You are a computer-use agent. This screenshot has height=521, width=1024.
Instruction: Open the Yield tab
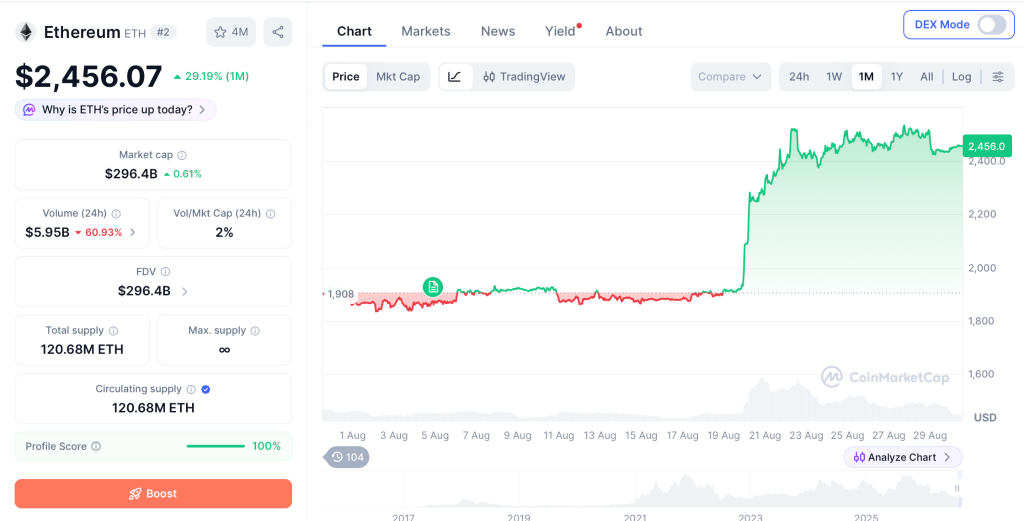point(560,31)
